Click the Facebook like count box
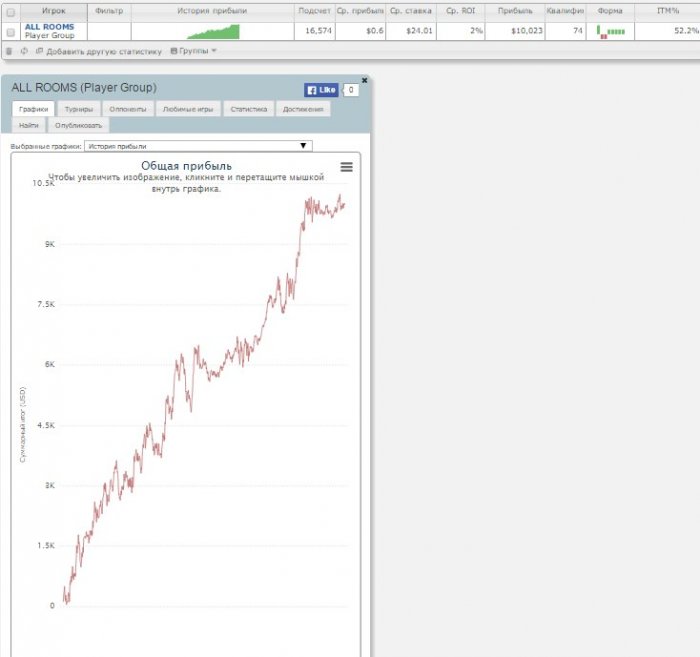The width and height of the screenshot is (700, 657). pos(351,90)
